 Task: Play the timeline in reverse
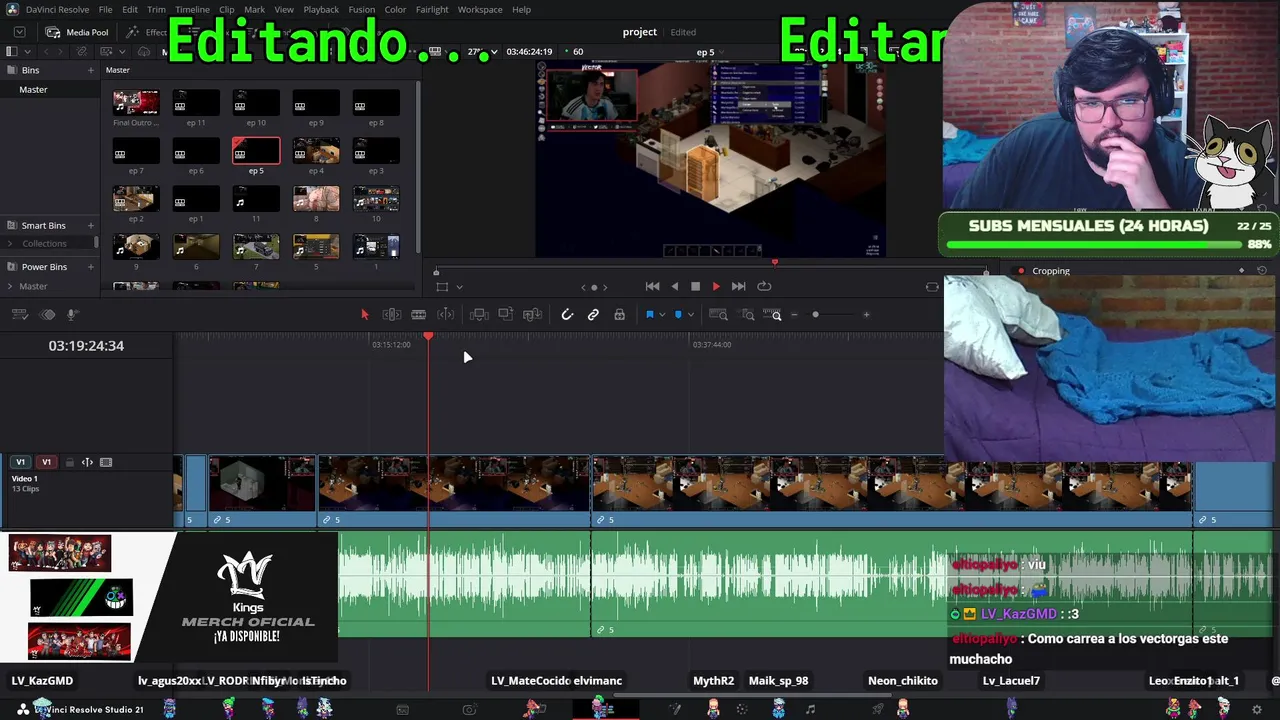[x=674, y=286]
